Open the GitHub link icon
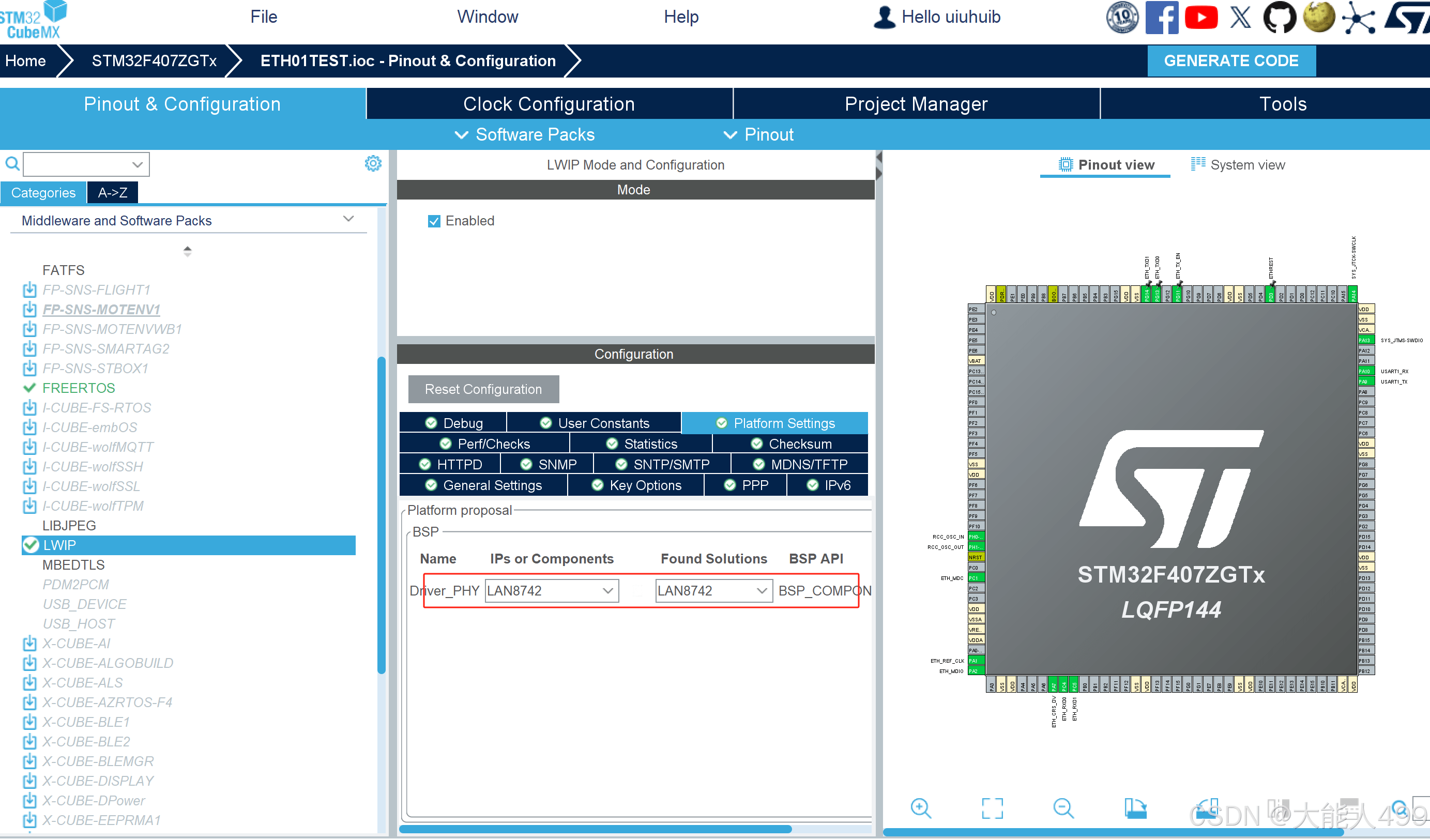 pos(1279,17)
